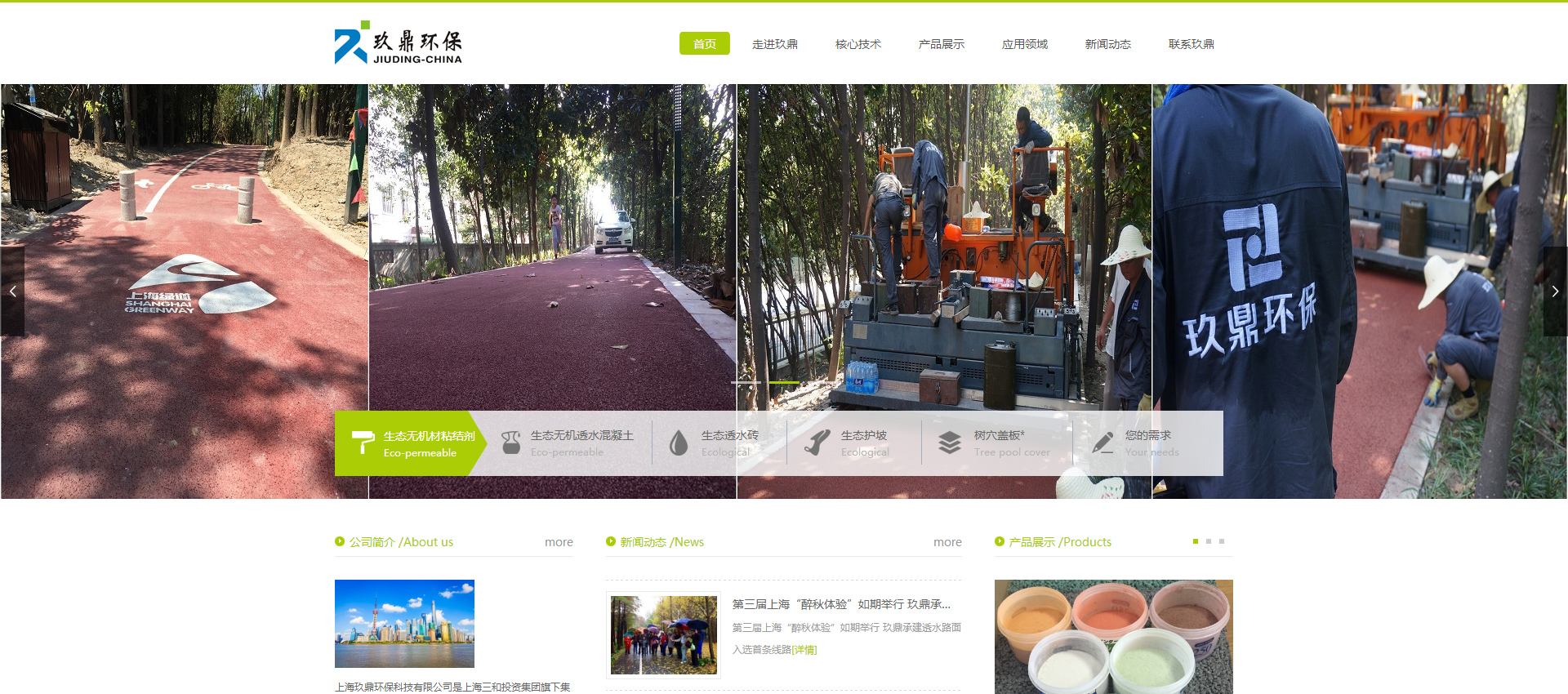Select the second Products pagination dot
1568x694 pixels.
1209,541
